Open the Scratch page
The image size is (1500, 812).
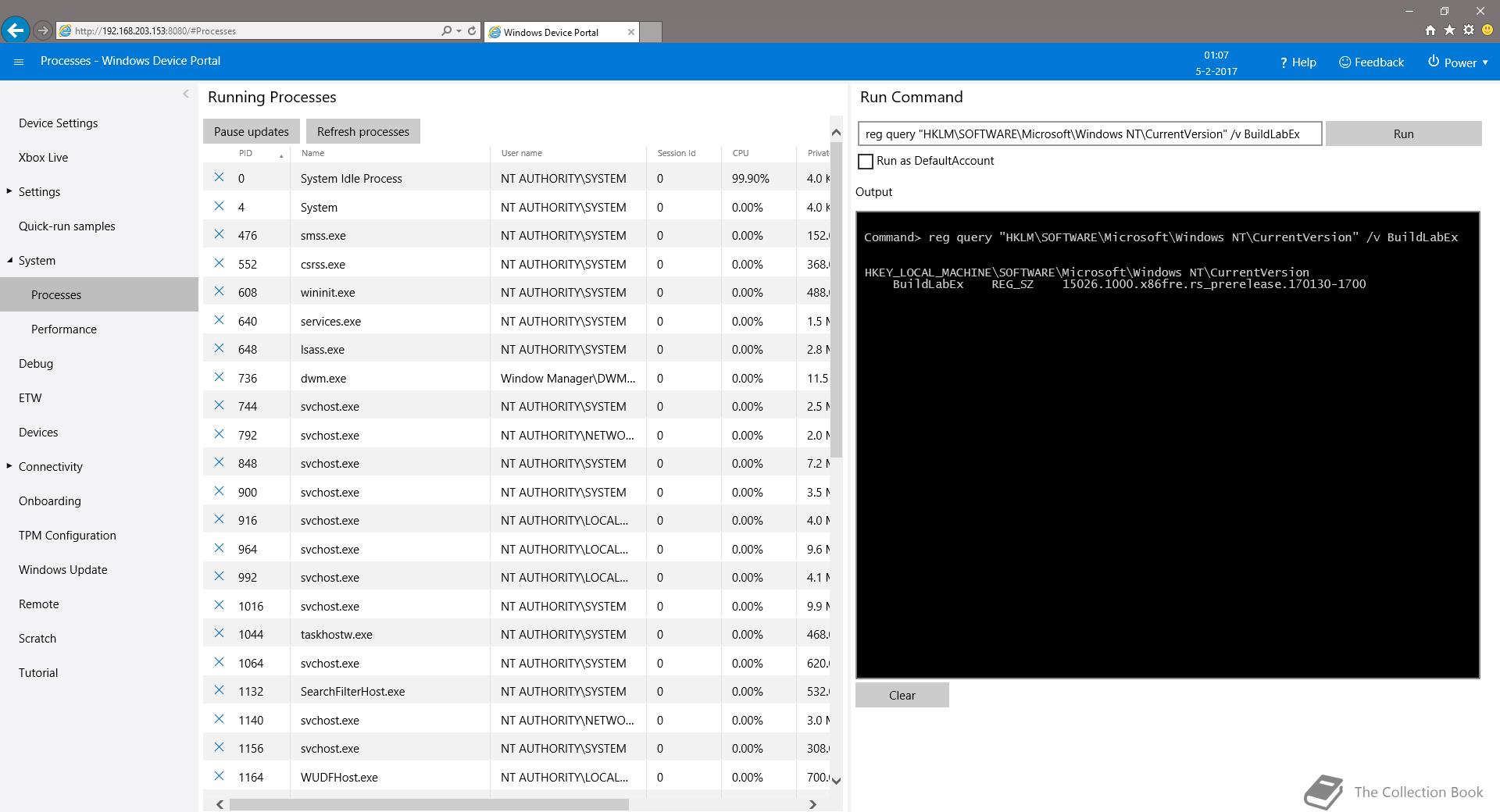pyautogui.click(x=37, y=639)
